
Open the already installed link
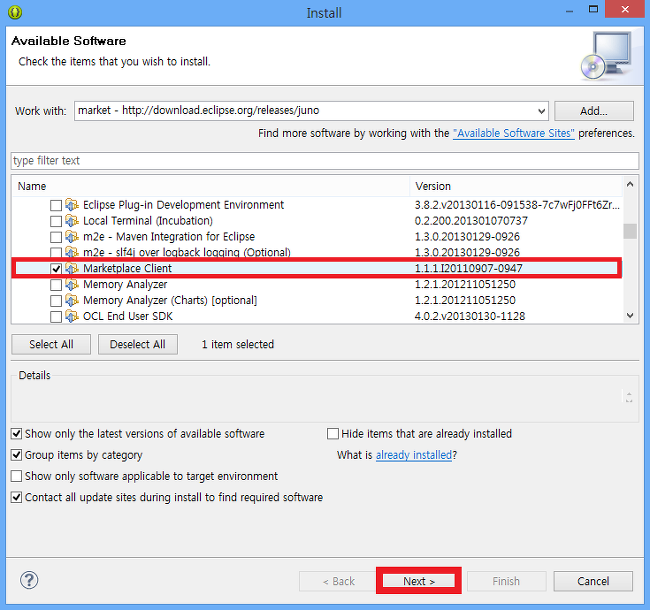pyautogui.click(x=414, y=455)
